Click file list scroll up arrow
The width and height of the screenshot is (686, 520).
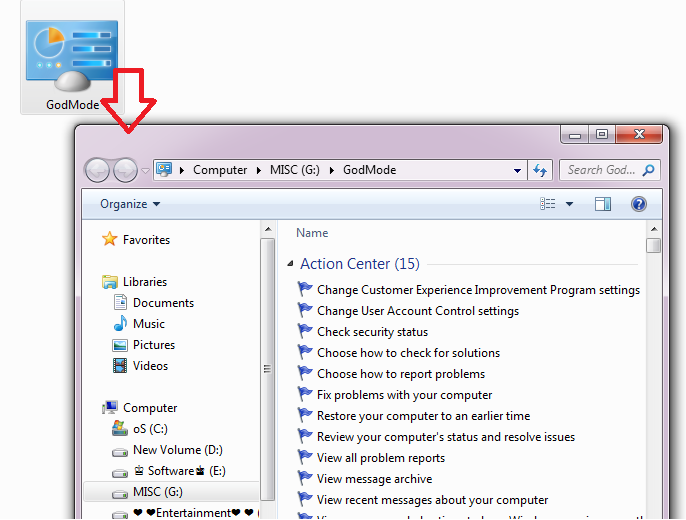coord(654,229)
